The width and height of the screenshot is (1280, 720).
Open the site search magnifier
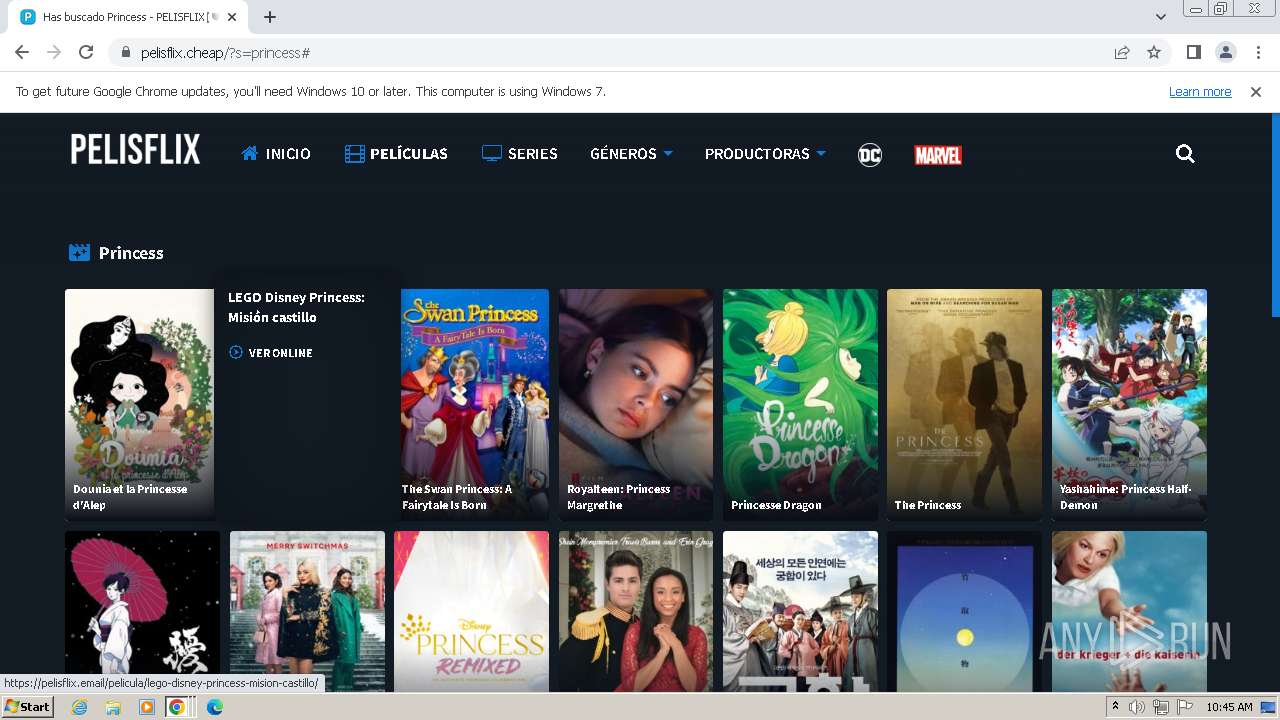1185,154
